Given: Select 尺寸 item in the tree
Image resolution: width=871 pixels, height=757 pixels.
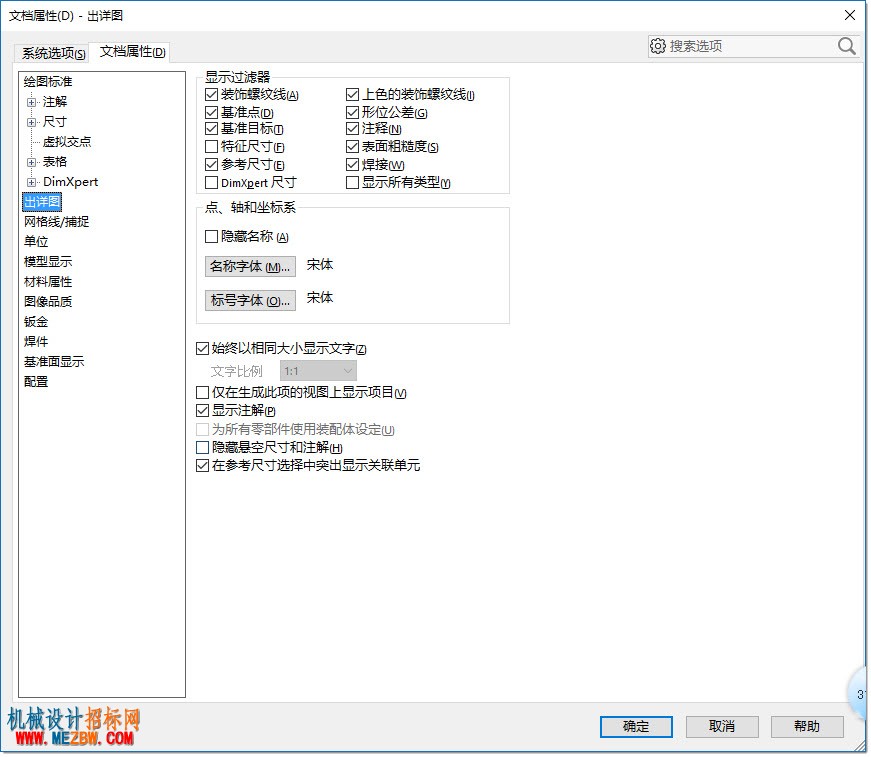Looking at the screenshot, I should click(55, 122).
